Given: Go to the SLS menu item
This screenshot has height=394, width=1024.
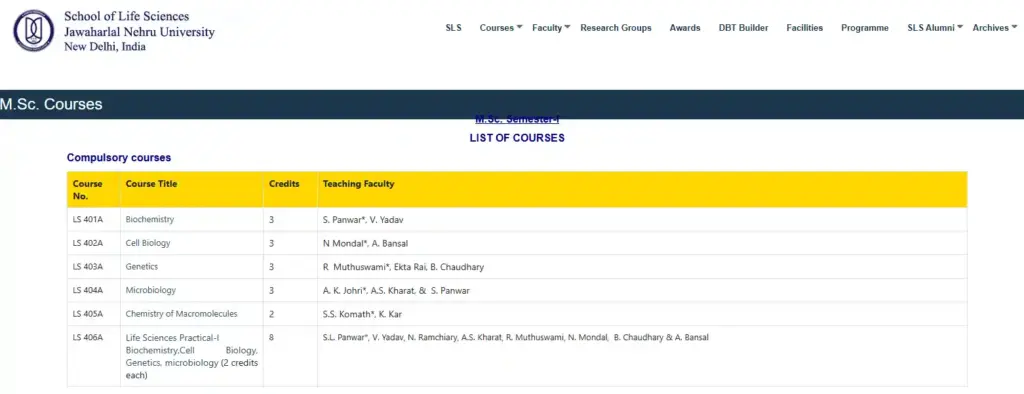Looking at the screenshot, I should 453,27.
